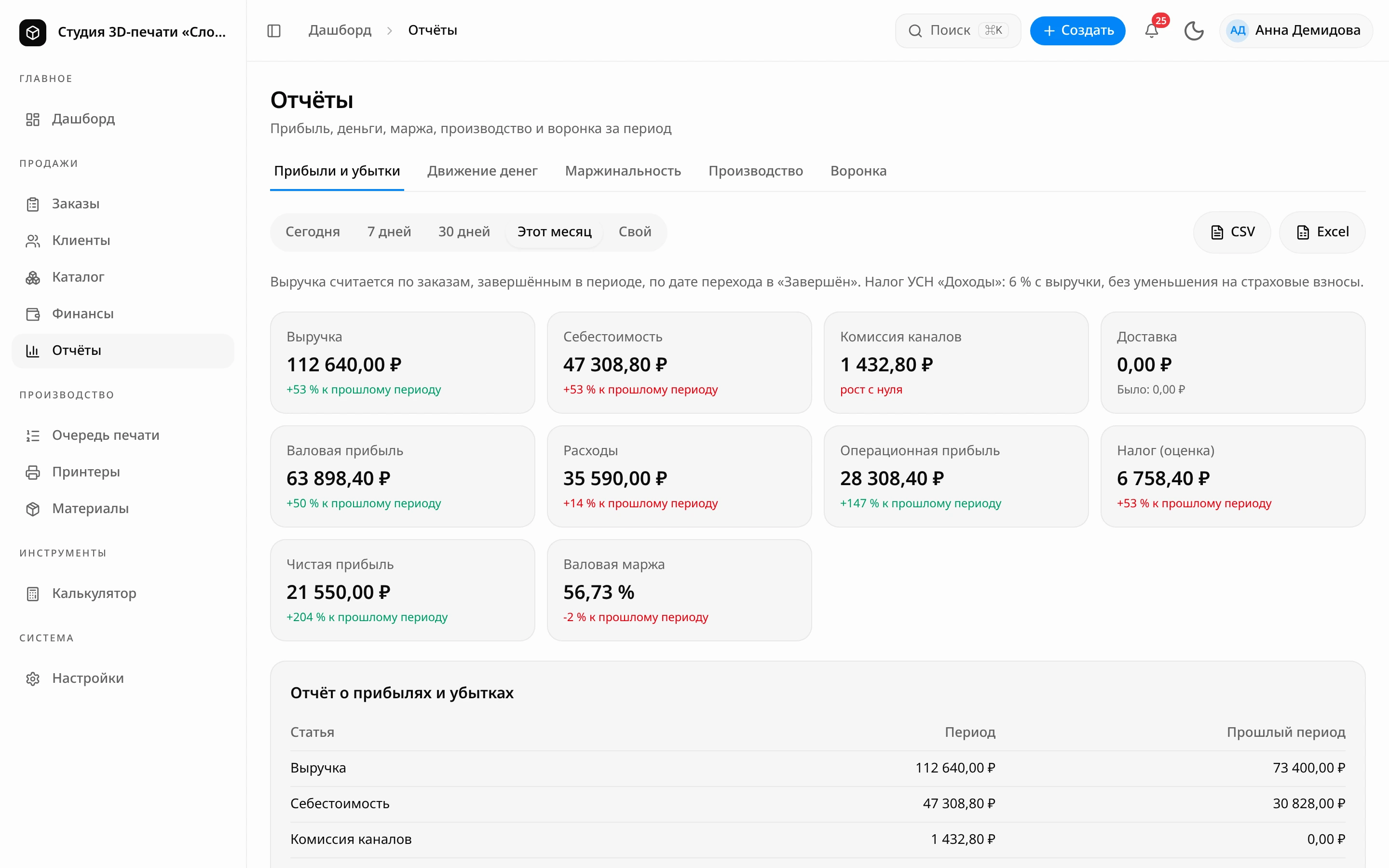Viewport: 1389px width, 868px height.
Task: Click the Чистая прибыль metric card
Action: [x=402, y=590]
